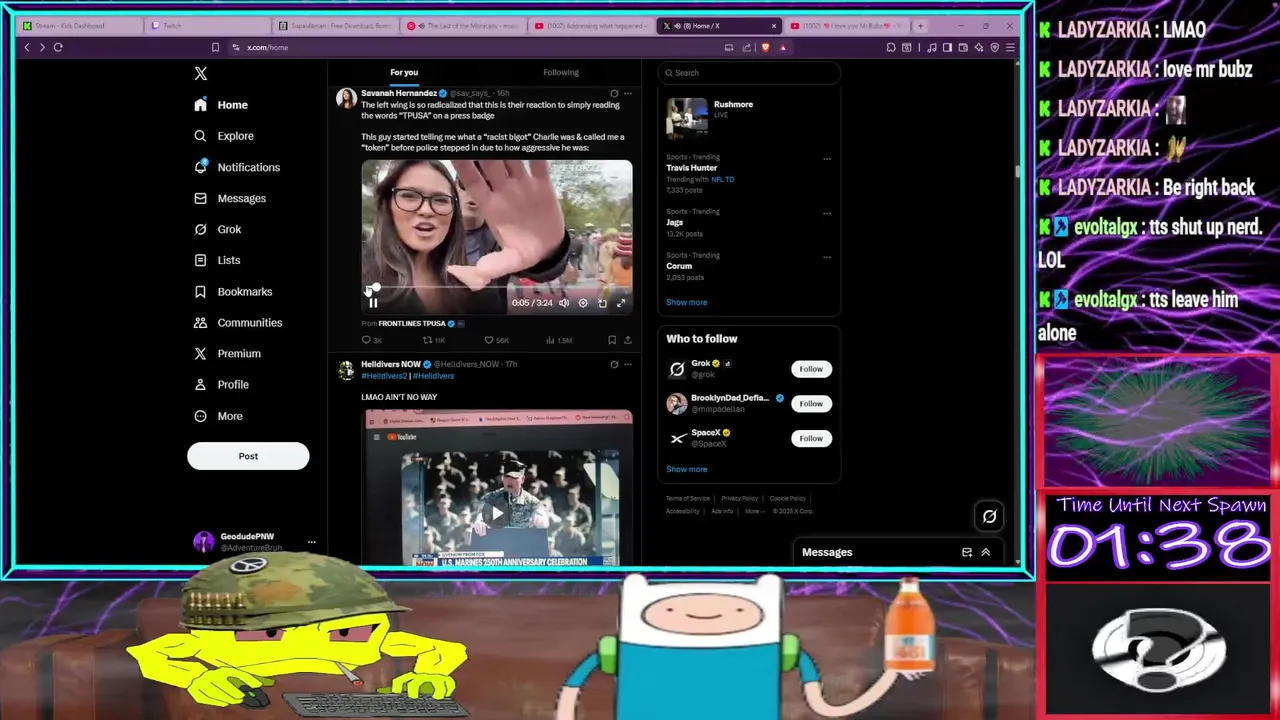Switch to Kick Dashboard browser tab
This screenshot has height=720, width=1280.
click(77, 26)
